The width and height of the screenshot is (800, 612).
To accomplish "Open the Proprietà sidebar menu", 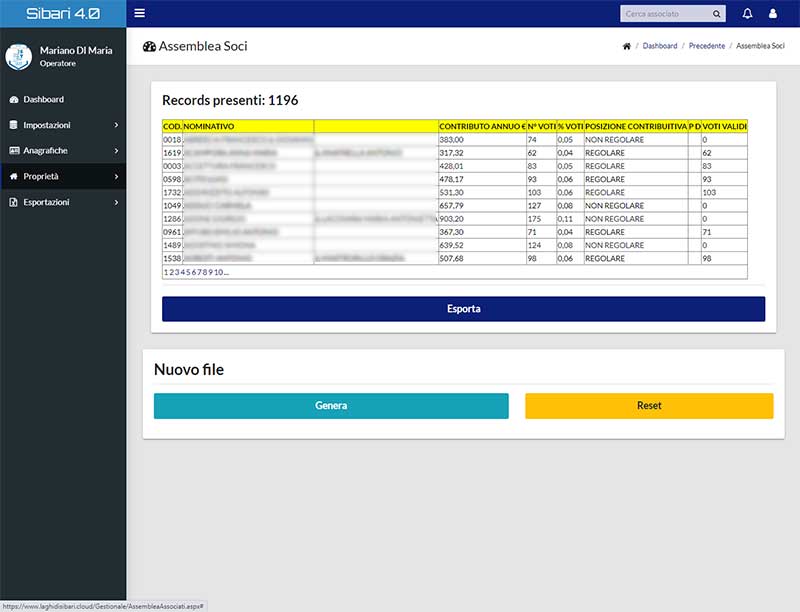I will pos(63,176).
